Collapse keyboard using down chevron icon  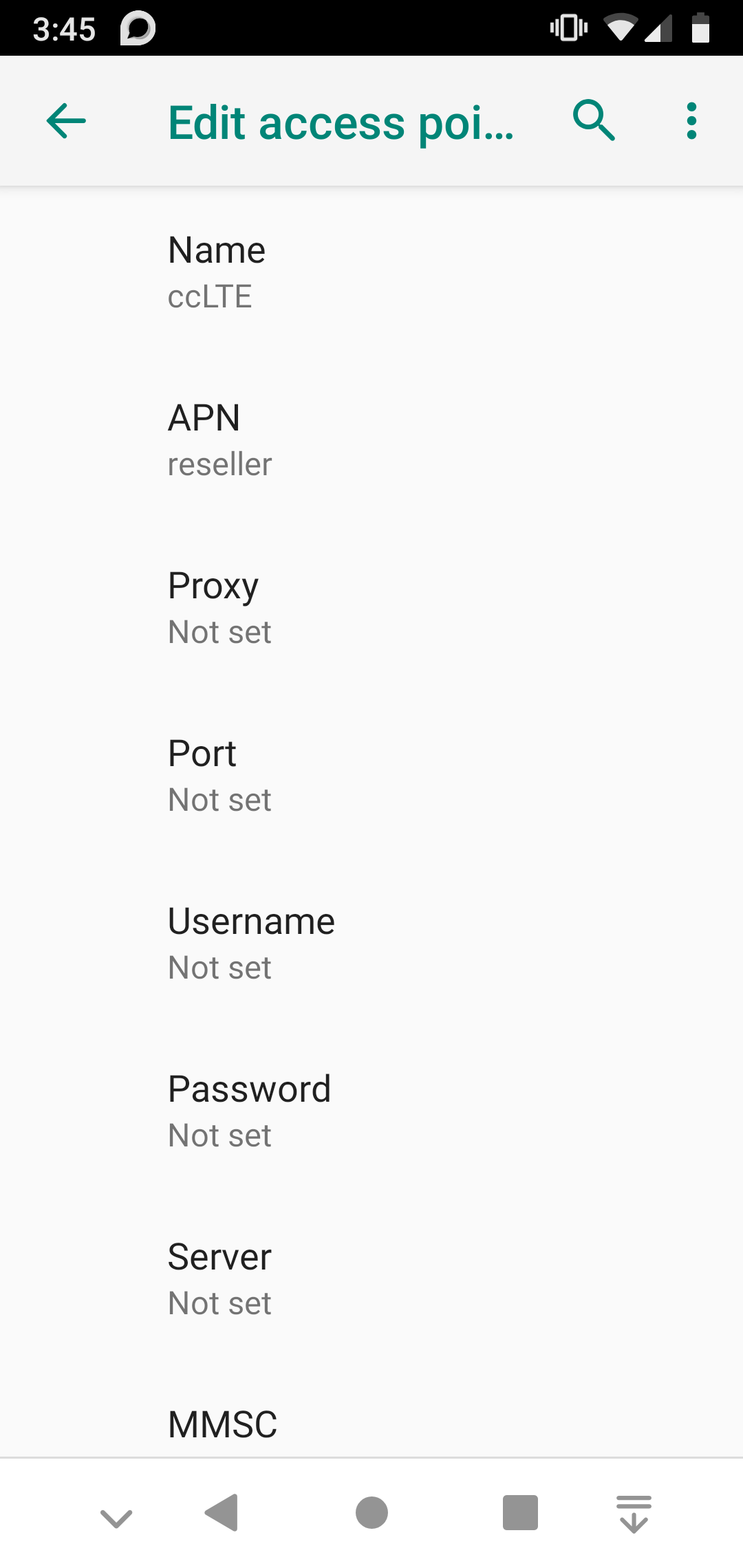(x=116, y=1517)
